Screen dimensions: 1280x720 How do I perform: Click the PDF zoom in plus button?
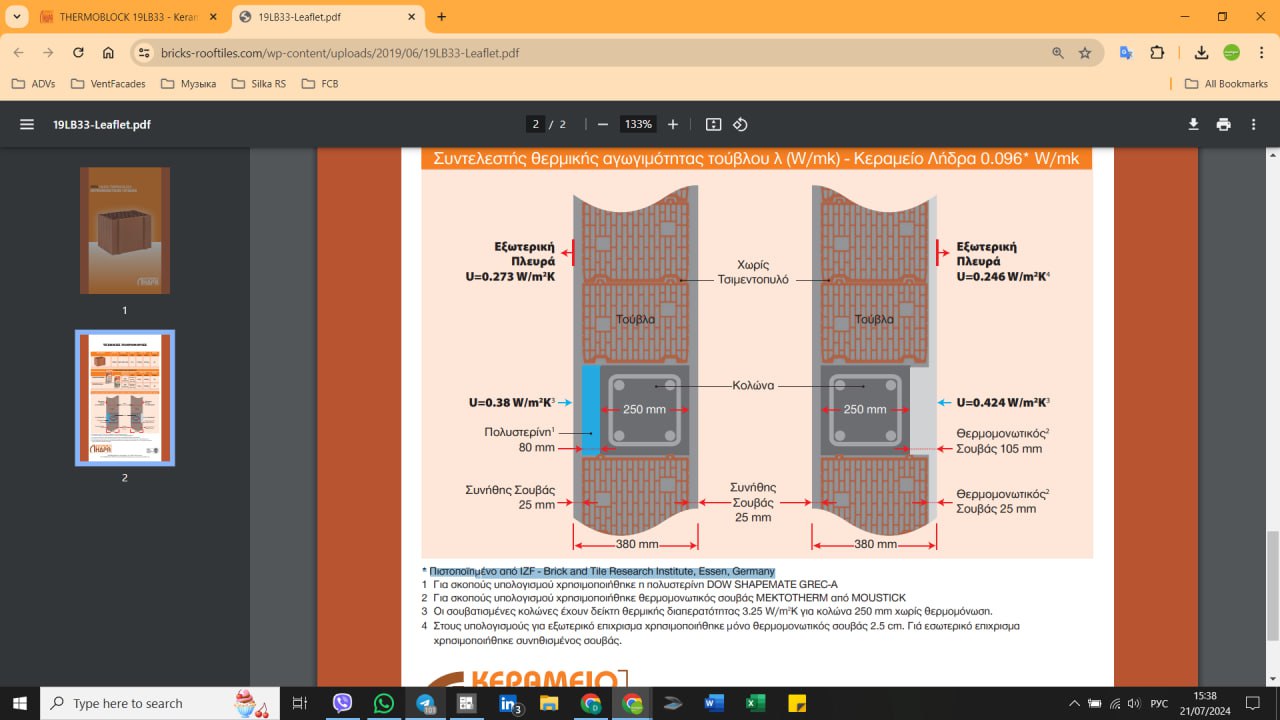point(673,124)
